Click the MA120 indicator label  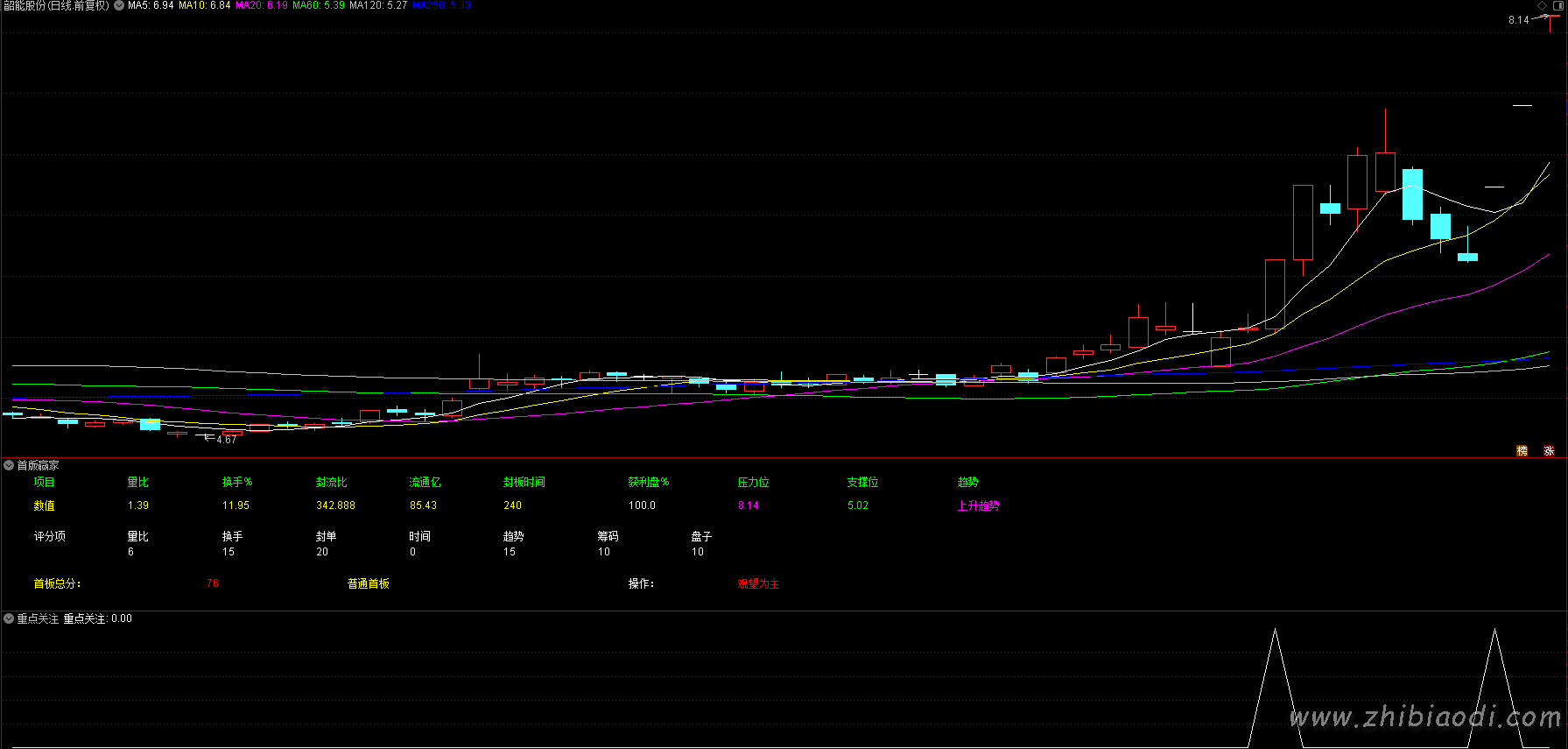pos(378,5)
